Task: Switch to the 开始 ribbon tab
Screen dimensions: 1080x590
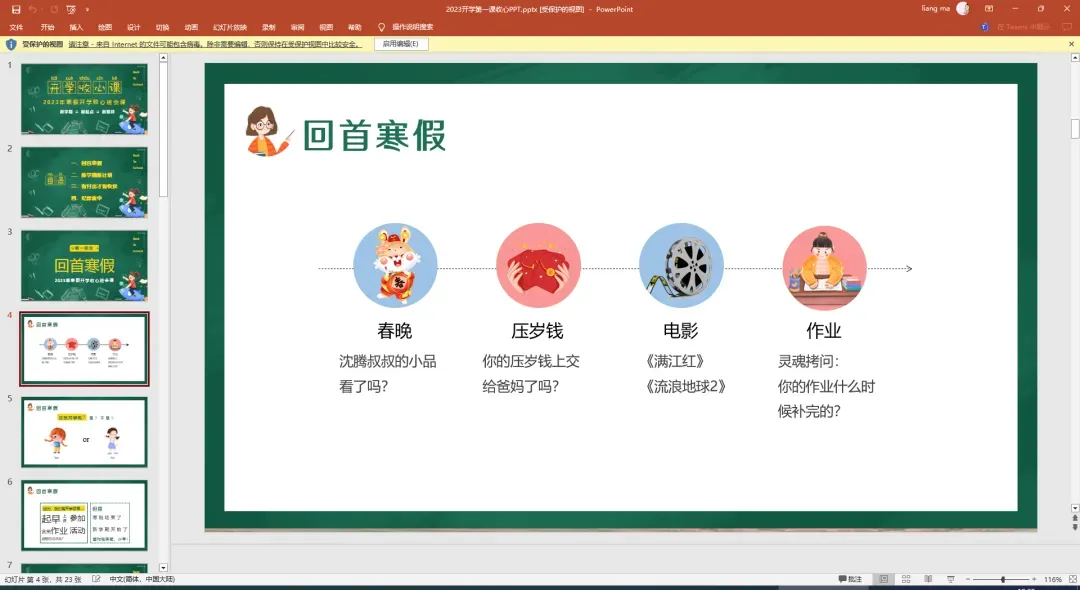Action: pyautogui.click(x=47, y=28)
